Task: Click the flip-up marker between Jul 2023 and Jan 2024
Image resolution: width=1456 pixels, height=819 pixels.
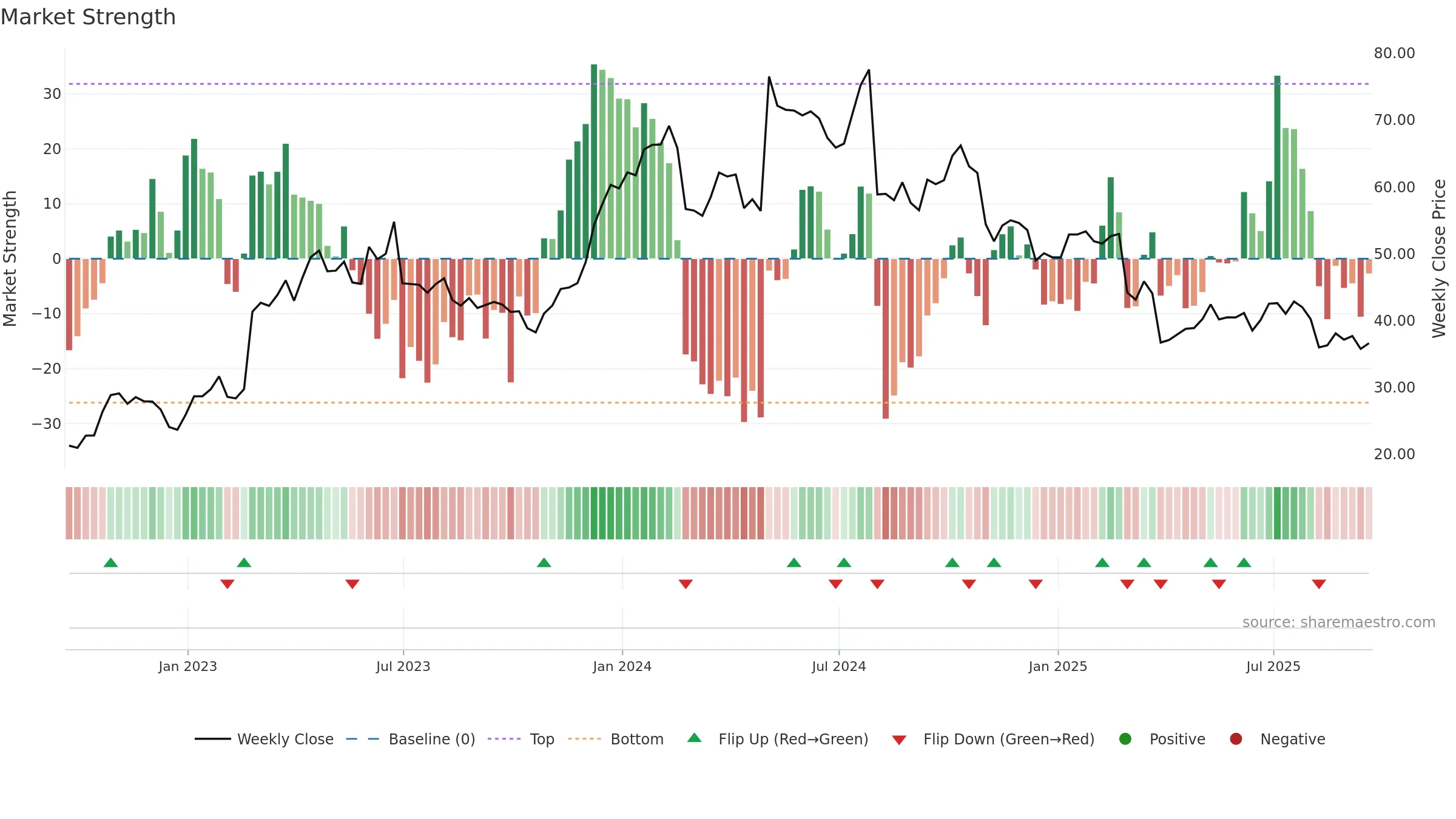Action: (544, 562)
